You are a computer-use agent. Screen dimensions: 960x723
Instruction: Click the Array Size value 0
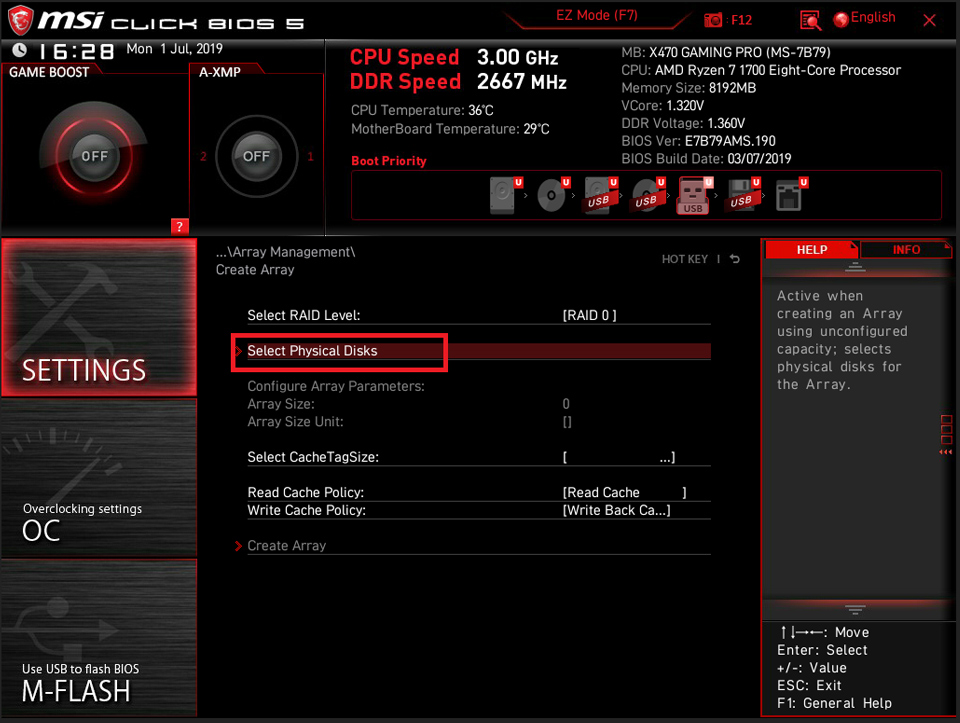coord(566,404)
